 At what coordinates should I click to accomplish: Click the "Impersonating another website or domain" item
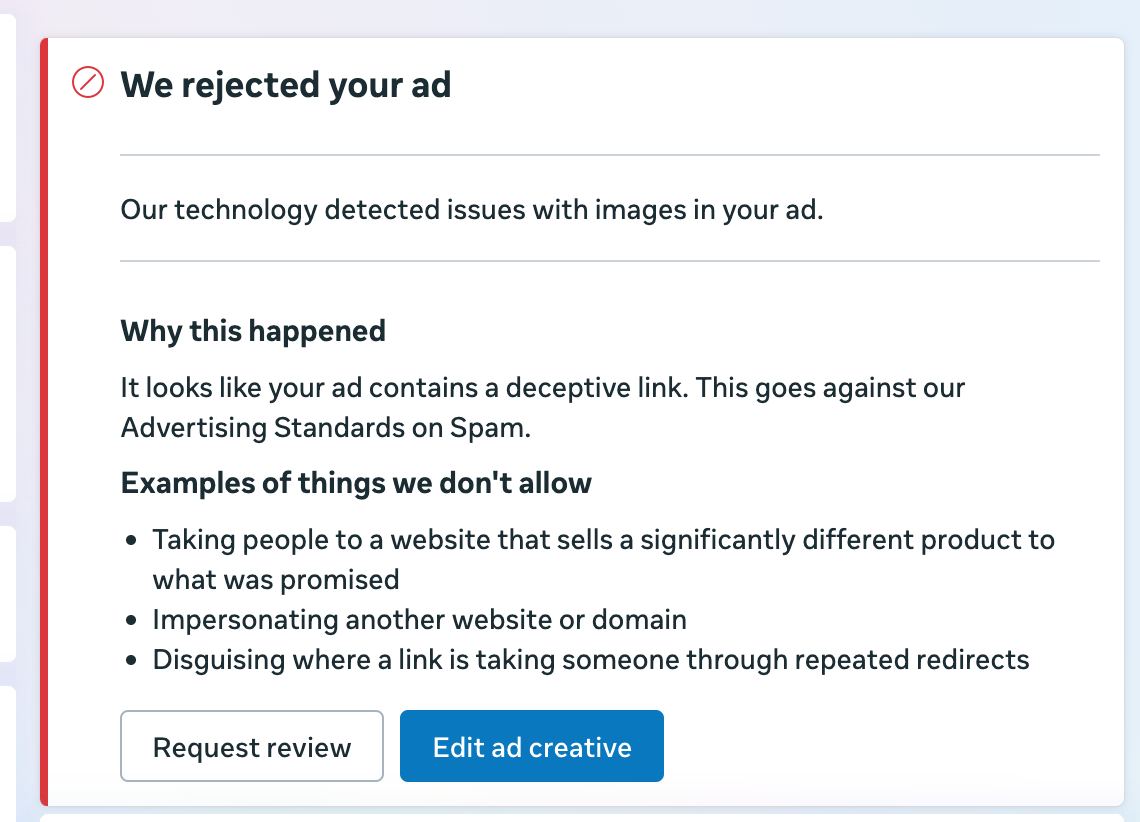point(419,620)
